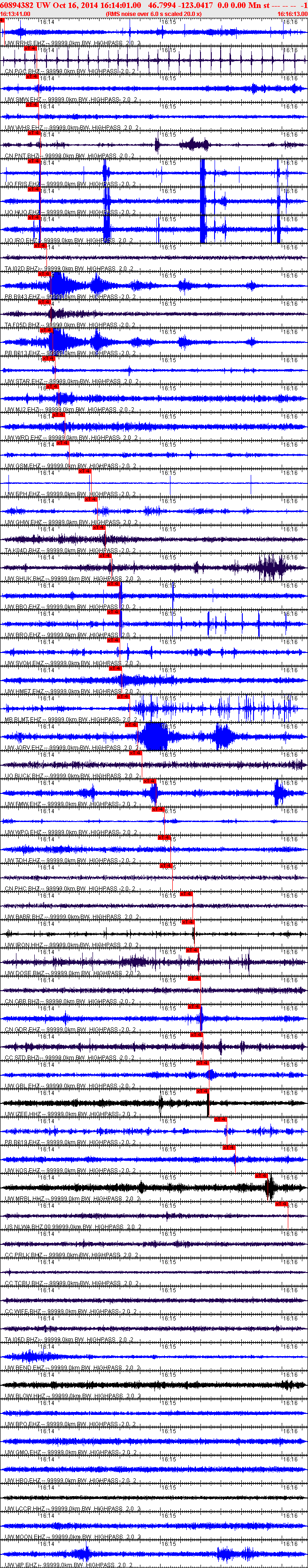
Task: Click event ID 60894382 in header
Action: click(x=18, y=5)
